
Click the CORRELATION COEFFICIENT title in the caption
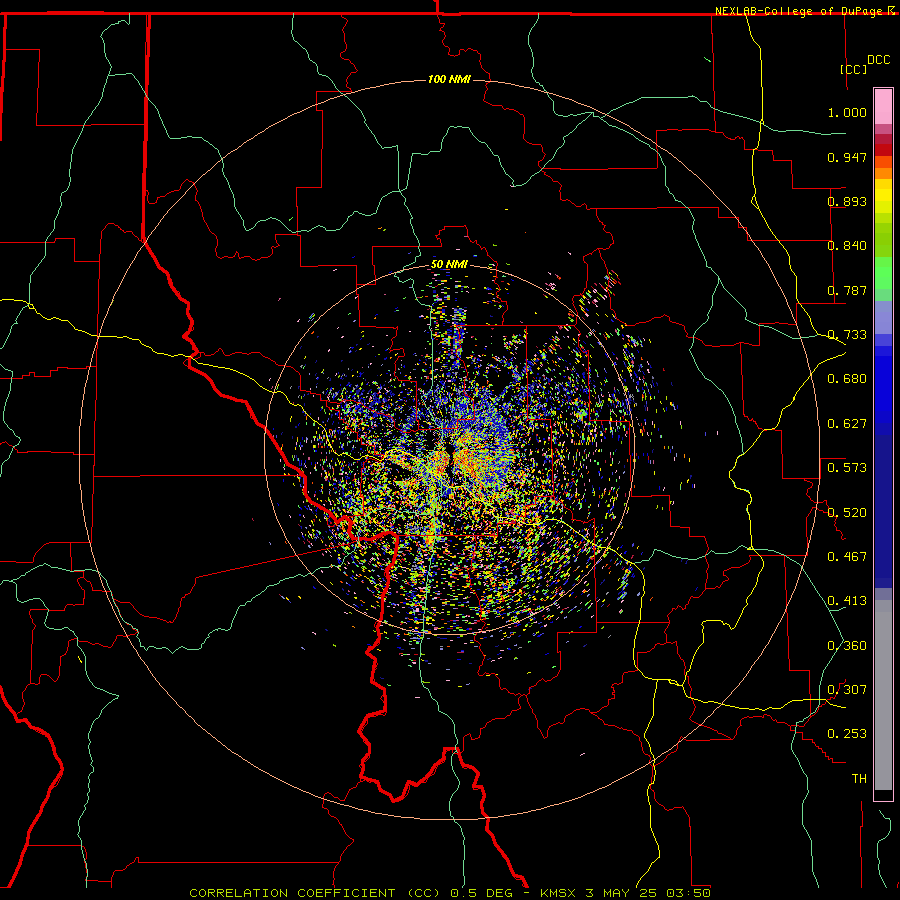coord(292,893)
